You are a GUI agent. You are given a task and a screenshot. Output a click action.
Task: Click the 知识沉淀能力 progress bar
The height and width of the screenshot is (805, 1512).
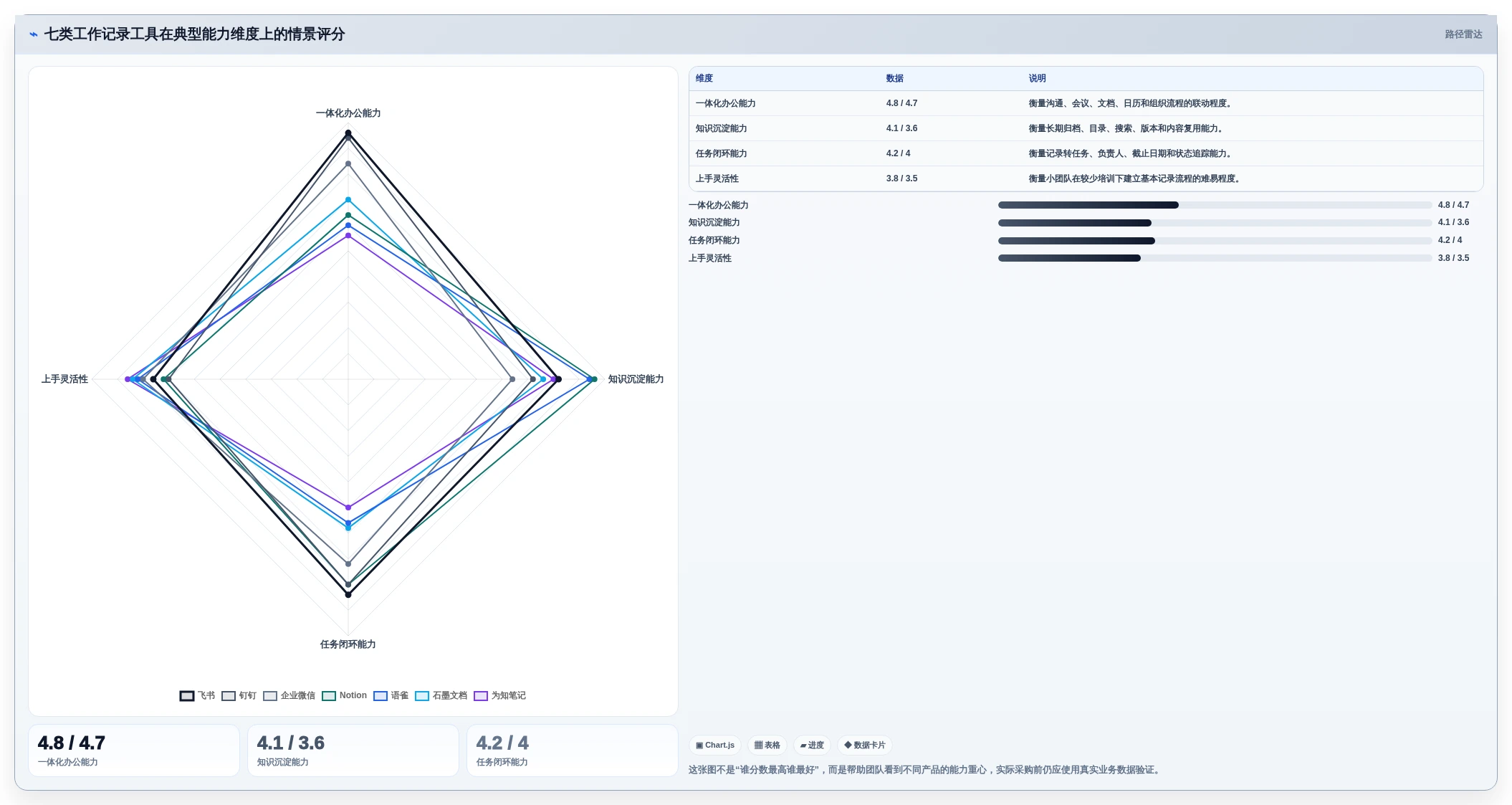1215,223
